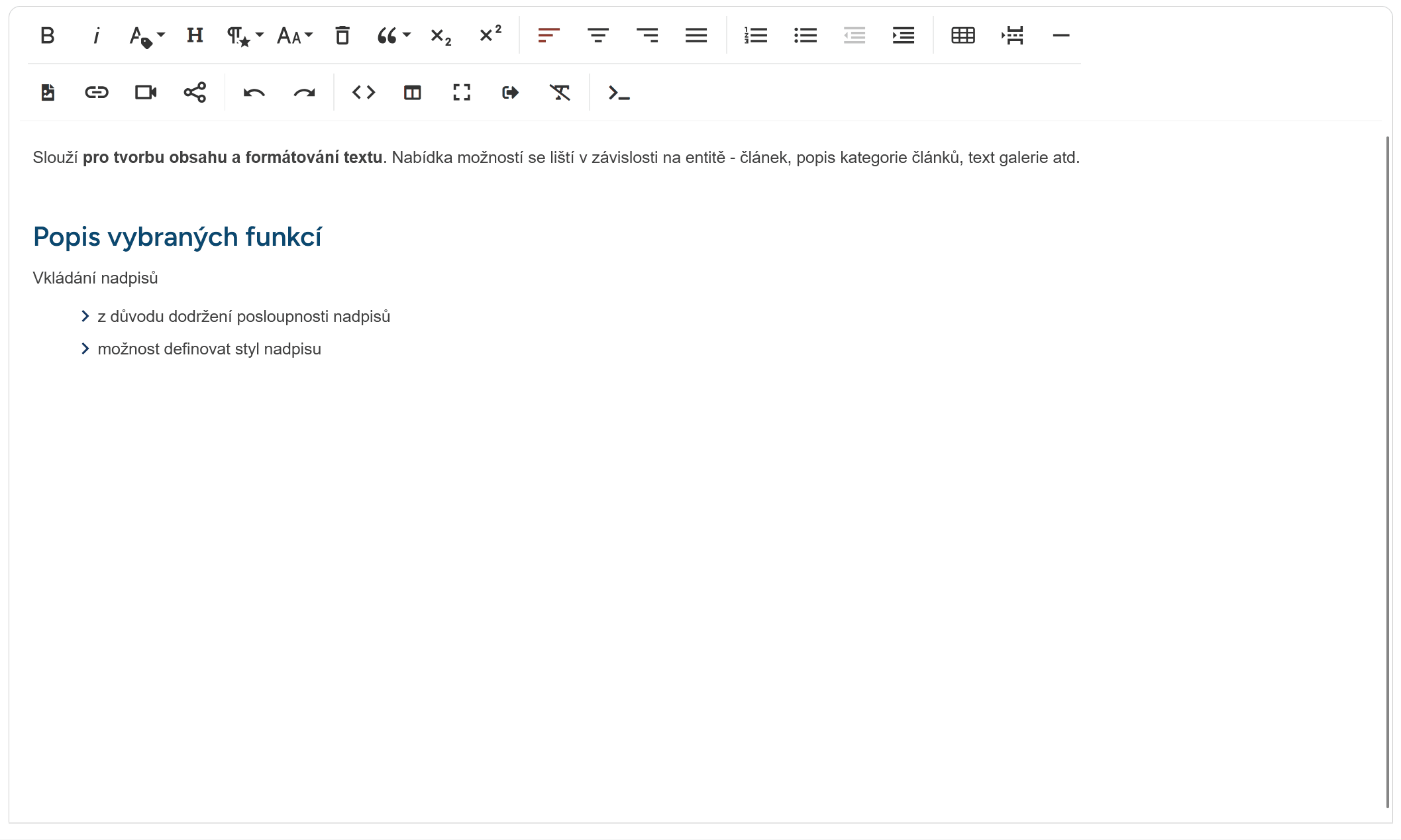Viewport: 1401px width, 840px height.
Task: Undo the last action
Action: tap(254, 93)
